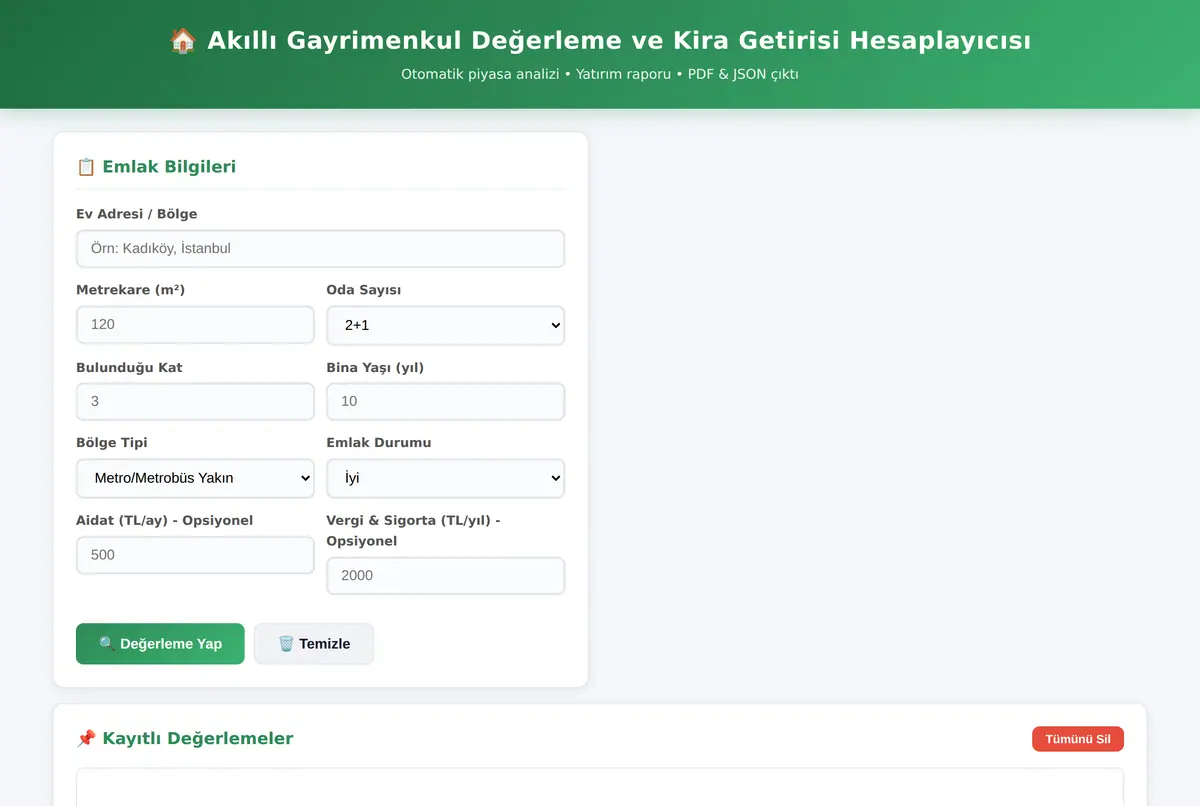Click the 'Emlak Durumu' label
The width and height of the screenshot is (1200, 806).
379,442
